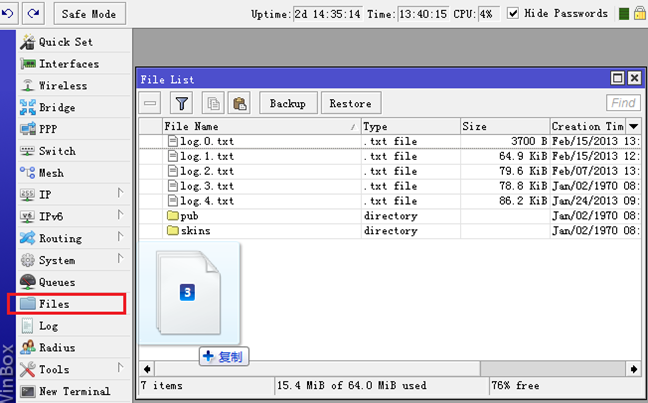
Task: Open the pub folder entry
Action: click(190, 215)
